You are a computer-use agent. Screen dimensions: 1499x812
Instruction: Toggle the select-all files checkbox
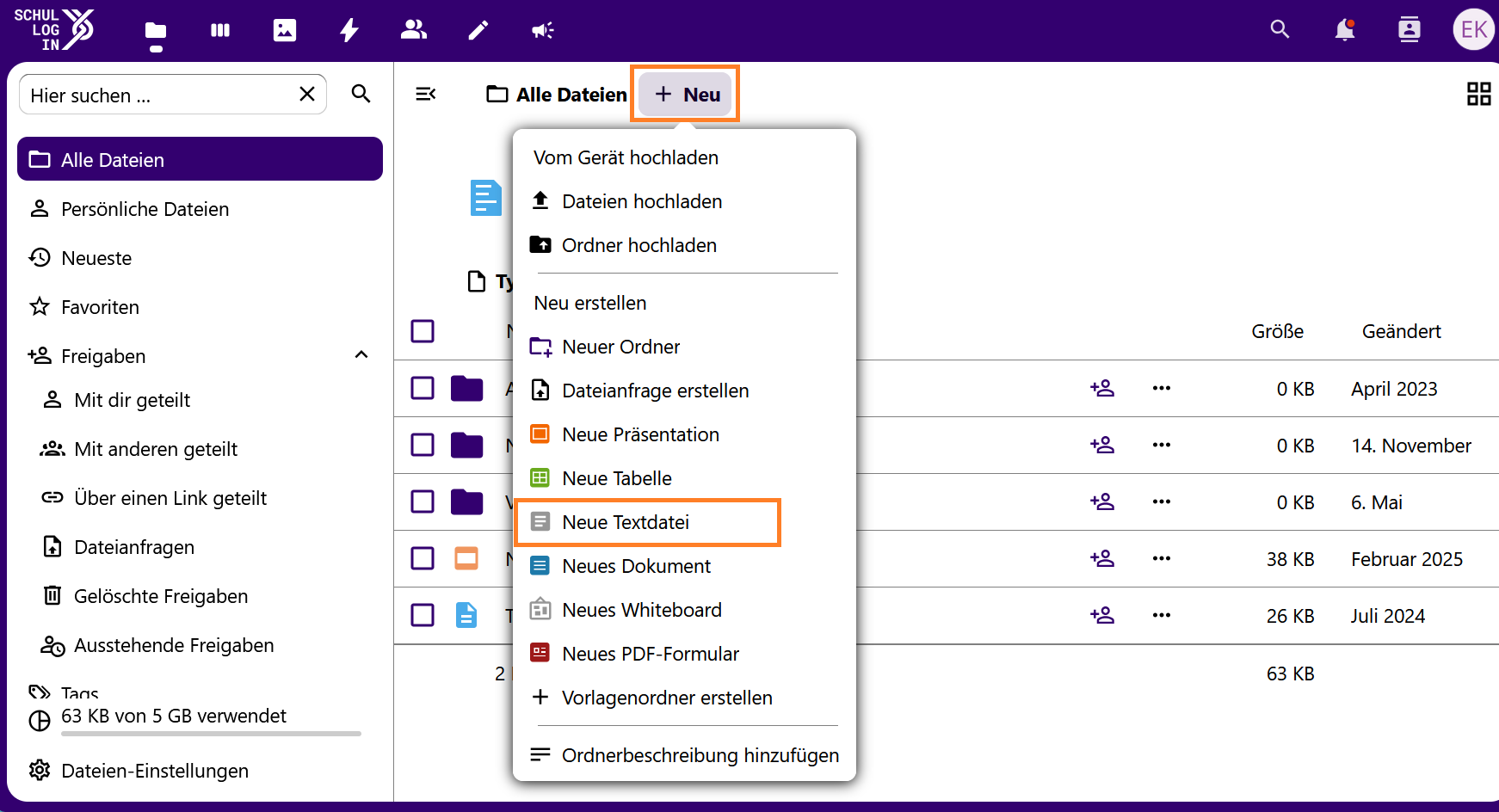coord(423,331)
